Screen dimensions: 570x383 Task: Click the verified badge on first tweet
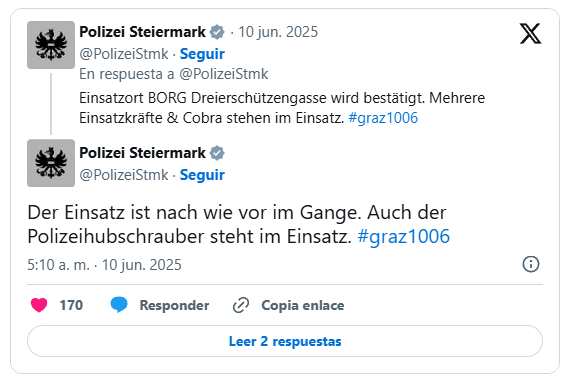217,32
